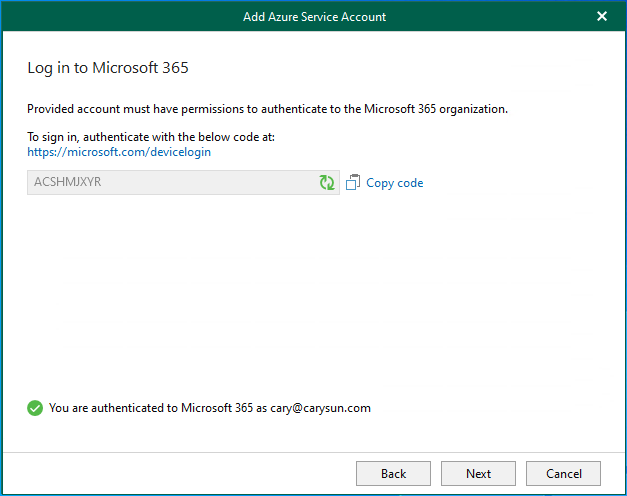Click the blank white area above status message
The image size is (627, 496).
pyautogui.click(x=313, y=300)
